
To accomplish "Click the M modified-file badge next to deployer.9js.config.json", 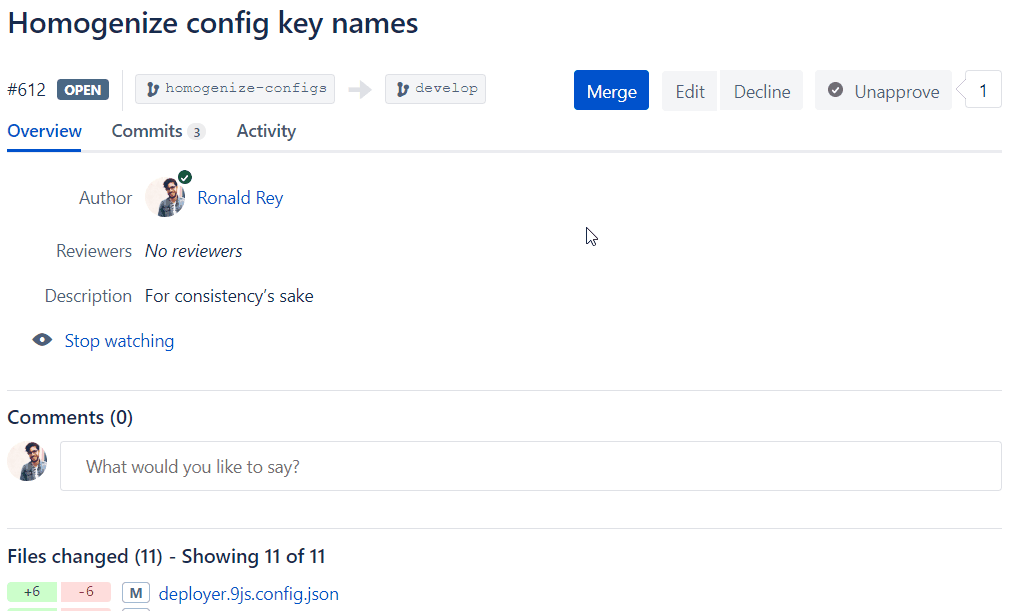I will (x=135, y=592).
